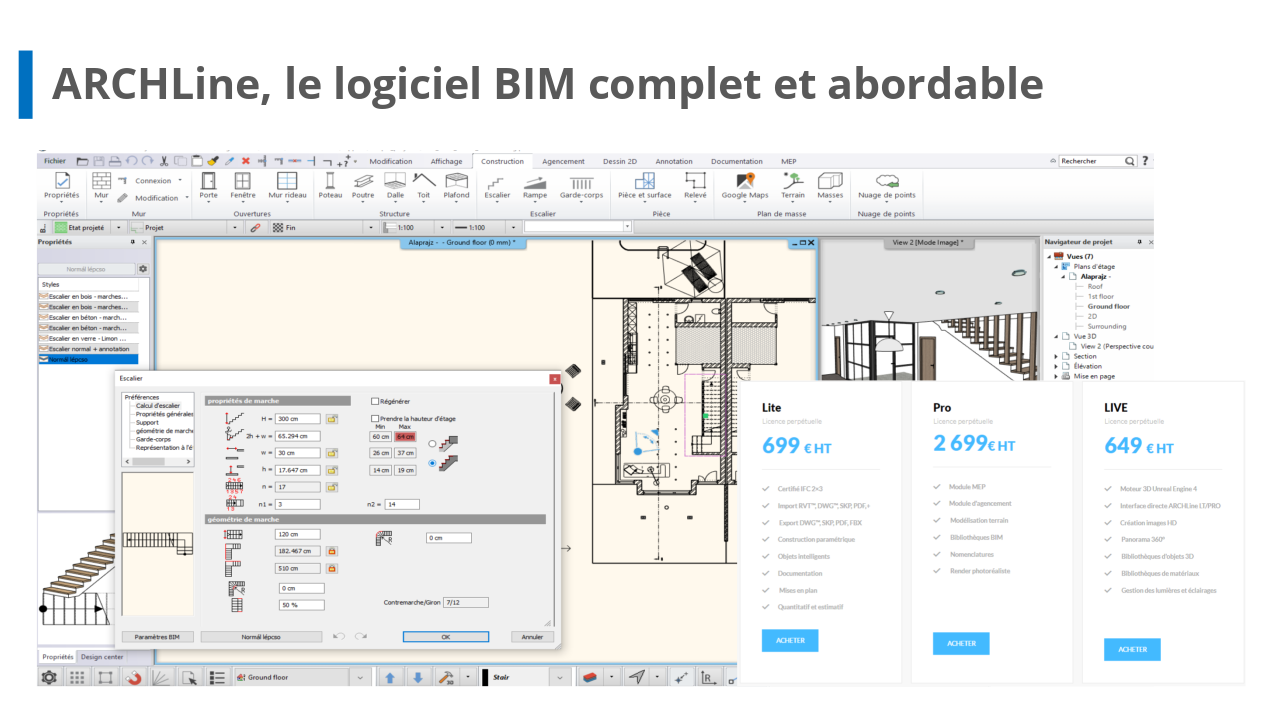Image resolution: width=1280 pixels, height=720 pixels.
Task: Toggle the lock beside H = 300 cm
Action: pos(331,419)
